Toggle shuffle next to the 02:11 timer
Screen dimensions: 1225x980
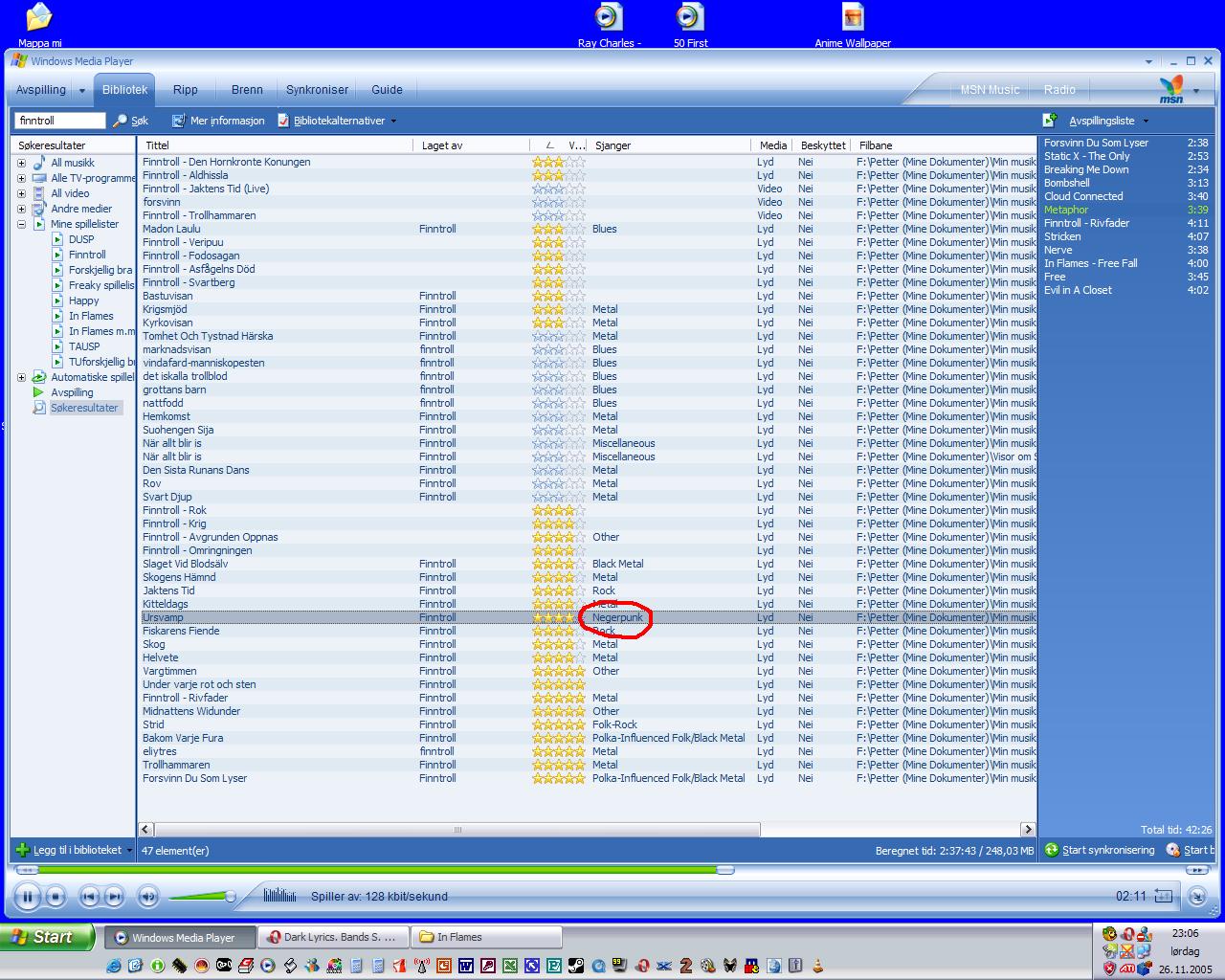click(x=1164, y=897)
